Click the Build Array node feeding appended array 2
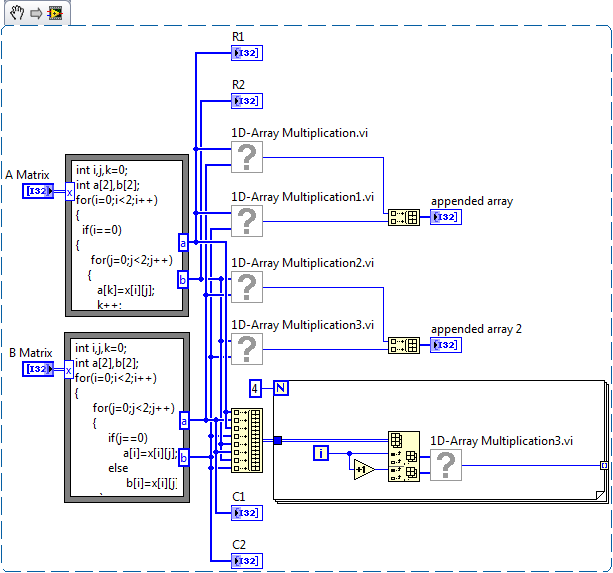This screenshot has height=573, width=613. point(403,345)
